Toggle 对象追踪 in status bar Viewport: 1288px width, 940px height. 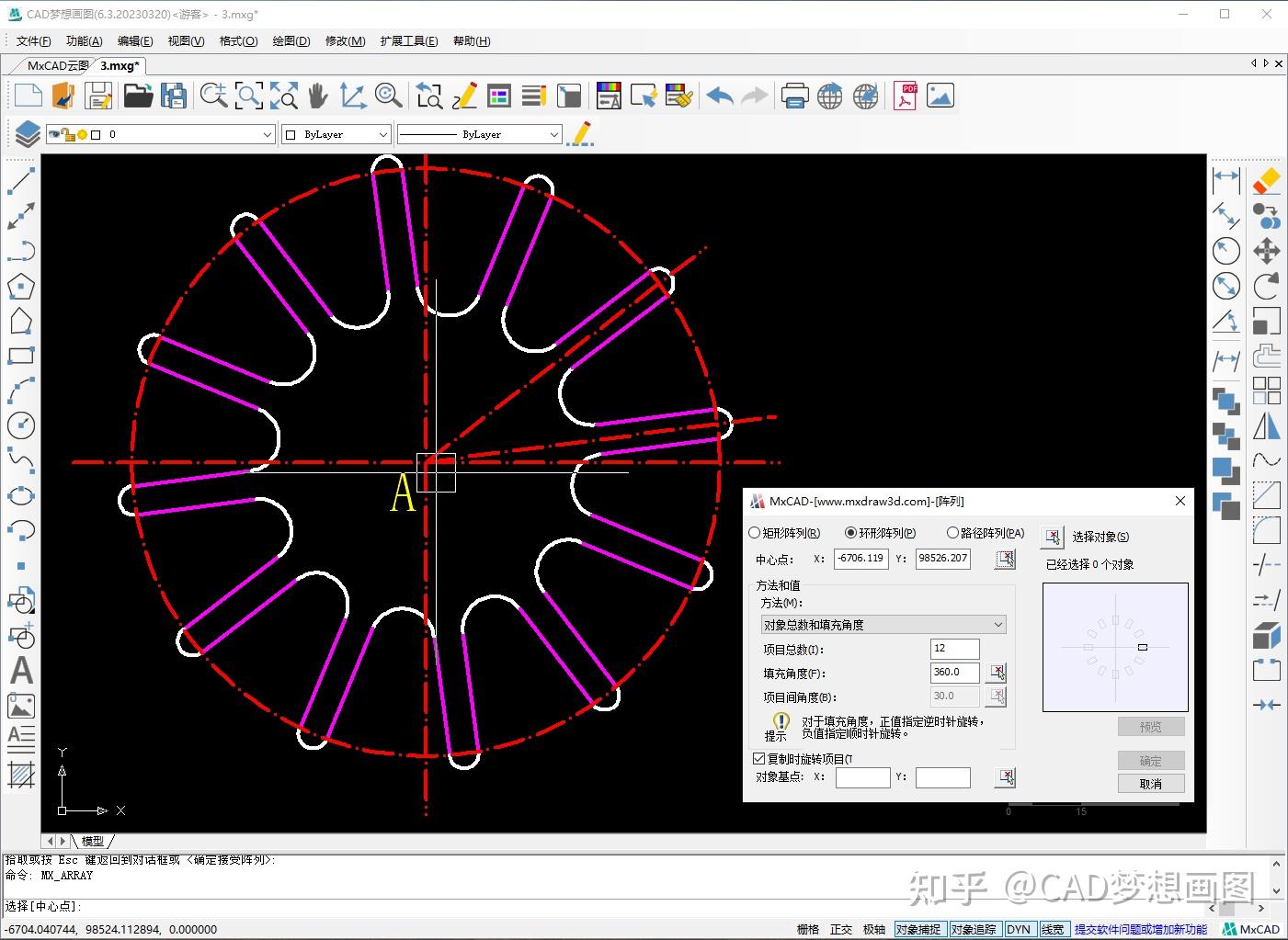[x=974, y=929]
